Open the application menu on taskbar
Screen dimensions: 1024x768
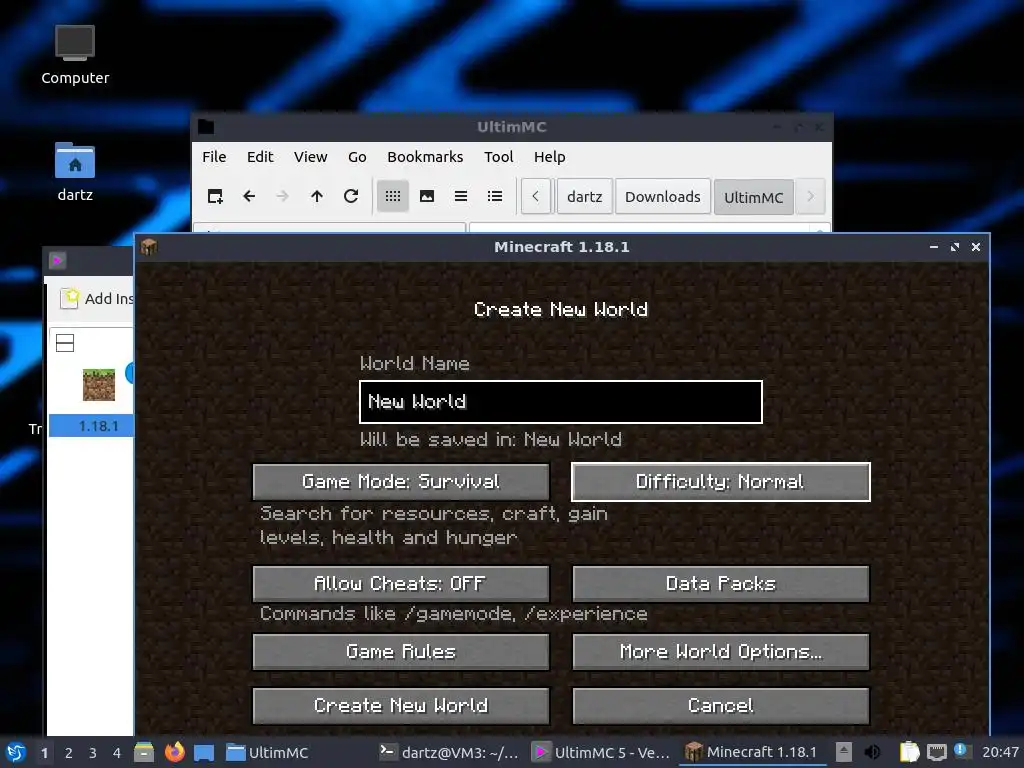(x=16, y=752)
